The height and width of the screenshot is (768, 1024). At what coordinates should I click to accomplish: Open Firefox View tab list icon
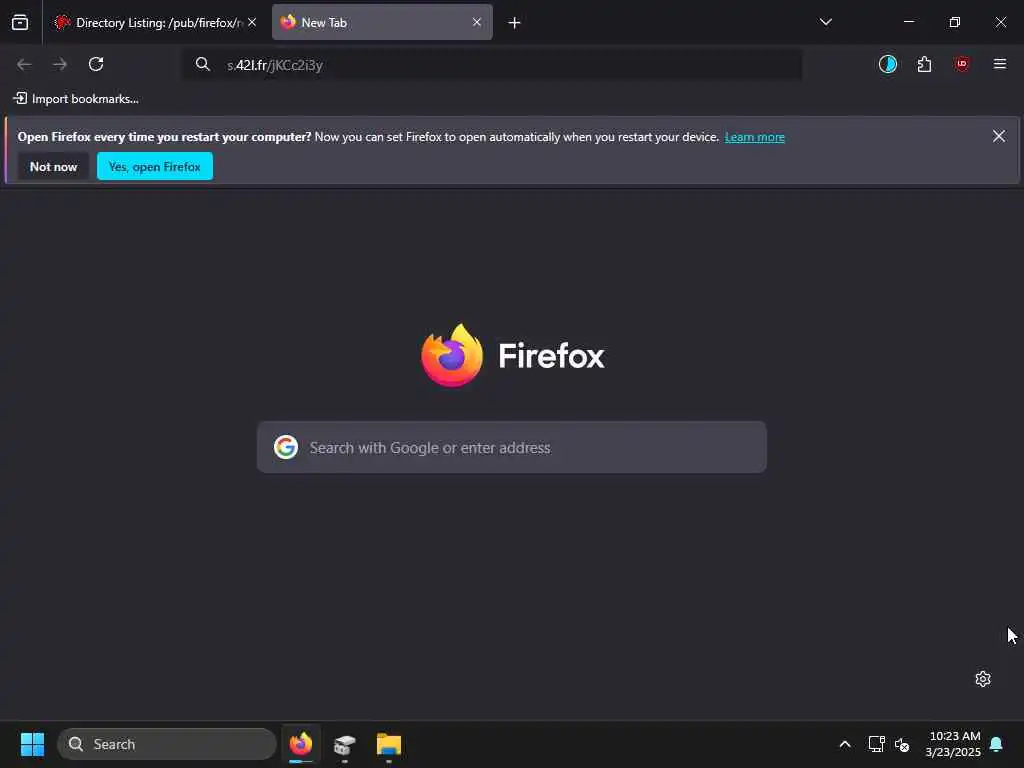(x=20, y=22)
